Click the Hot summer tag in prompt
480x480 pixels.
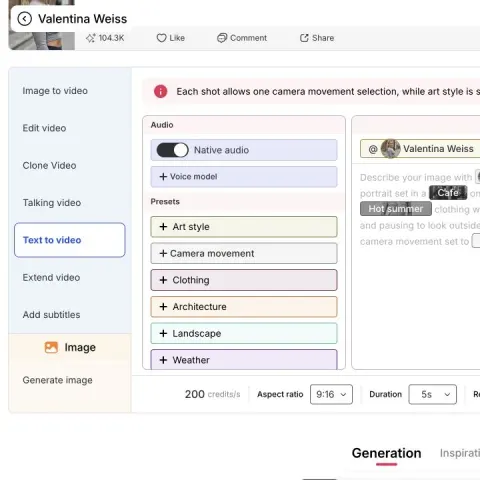pos(396,209)
